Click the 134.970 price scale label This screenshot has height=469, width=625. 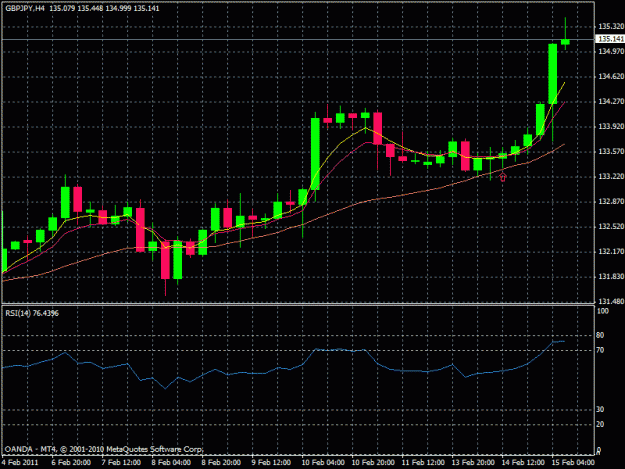(x=611, y=51)
